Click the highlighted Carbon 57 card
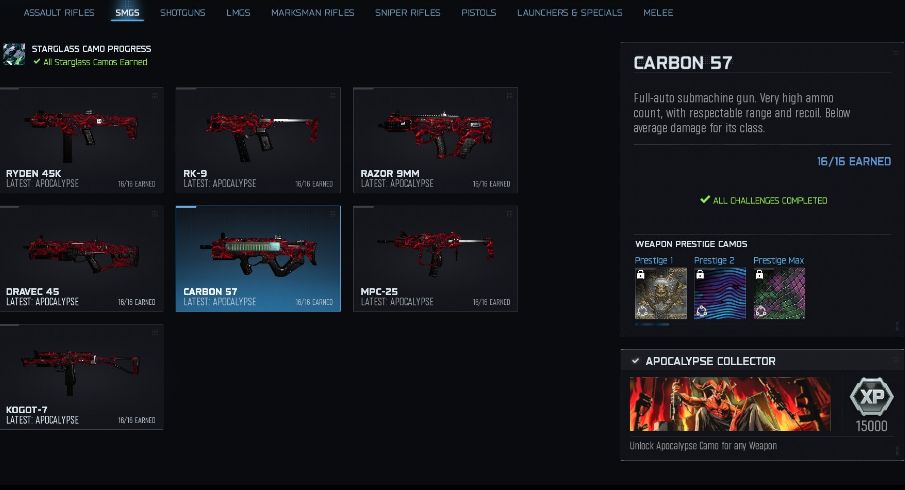The height and width of the screenshot is (490, 905). (258, 259)
